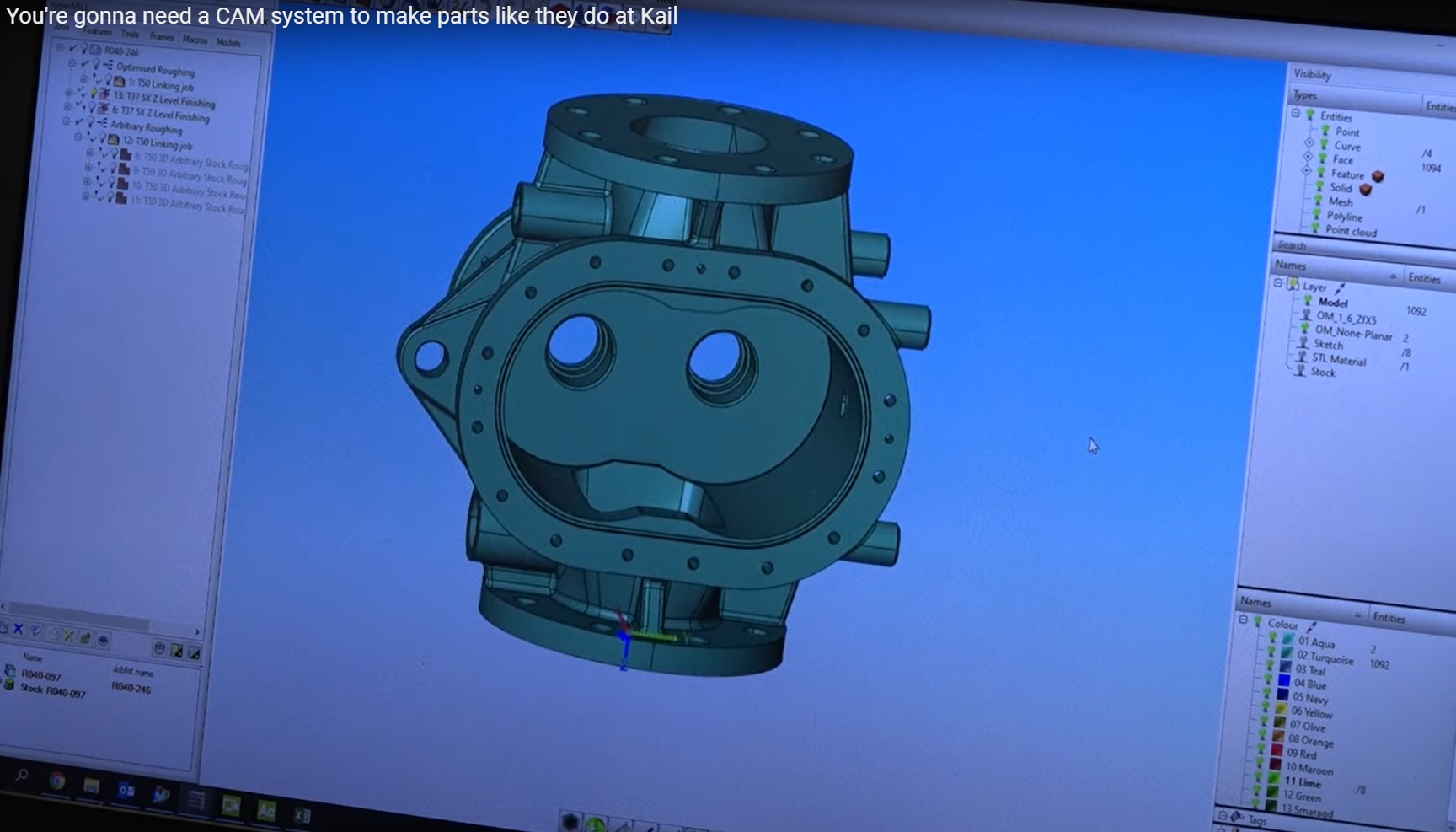Image resolution: width=1456 pixels, height=832 pixels.
Task: Toggle visibility of Mesh entity type
Action: click(x=1319, y=201)
